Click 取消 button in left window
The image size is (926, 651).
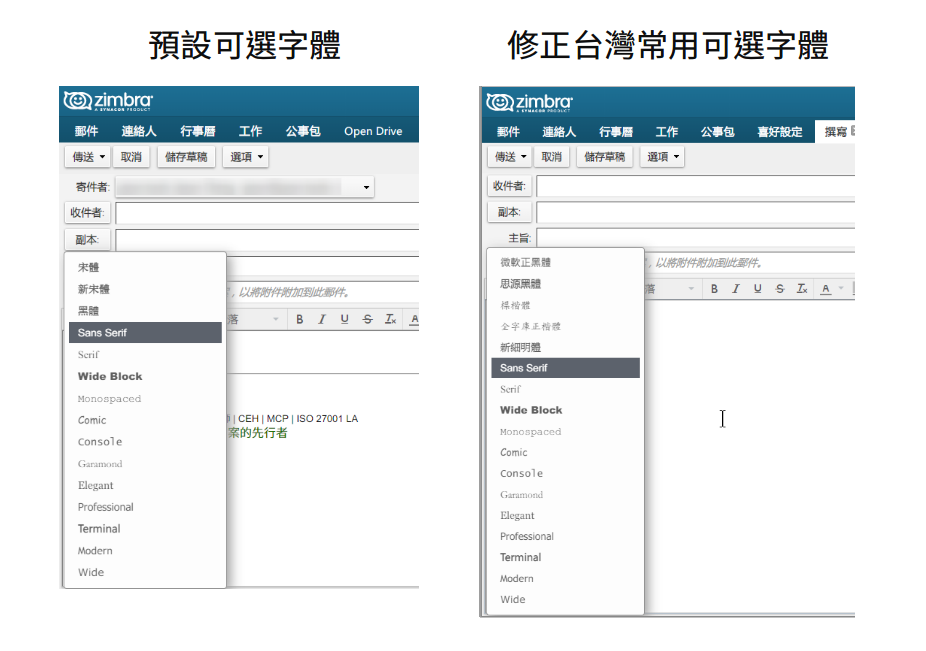(x=131, y=157)
